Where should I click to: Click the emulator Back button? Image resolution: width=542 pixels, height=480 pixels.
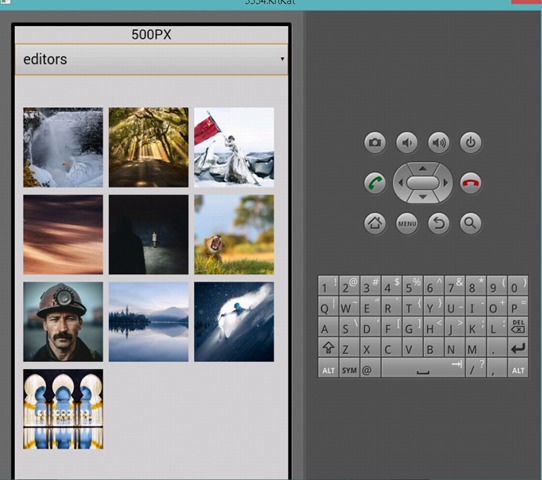point(439,223)
